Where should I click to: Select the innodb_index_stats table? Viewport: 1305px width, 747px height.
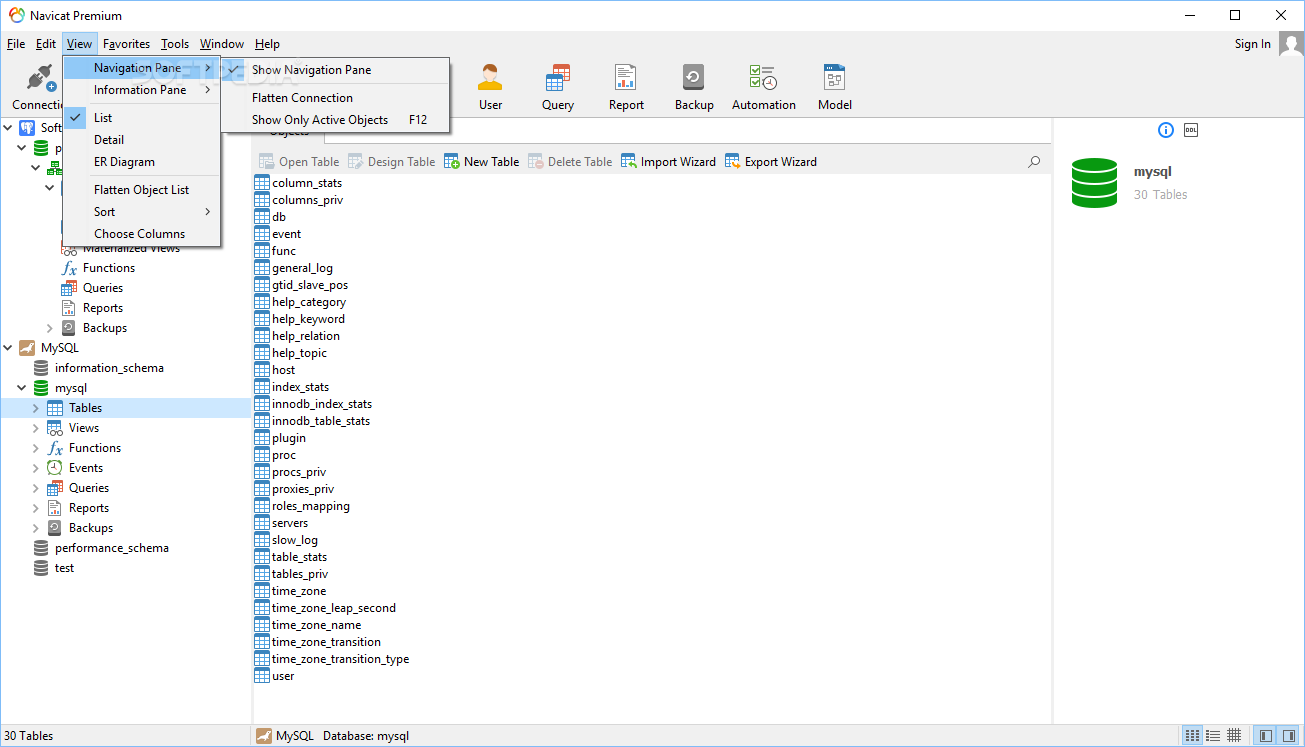click(x=313, y=404)
